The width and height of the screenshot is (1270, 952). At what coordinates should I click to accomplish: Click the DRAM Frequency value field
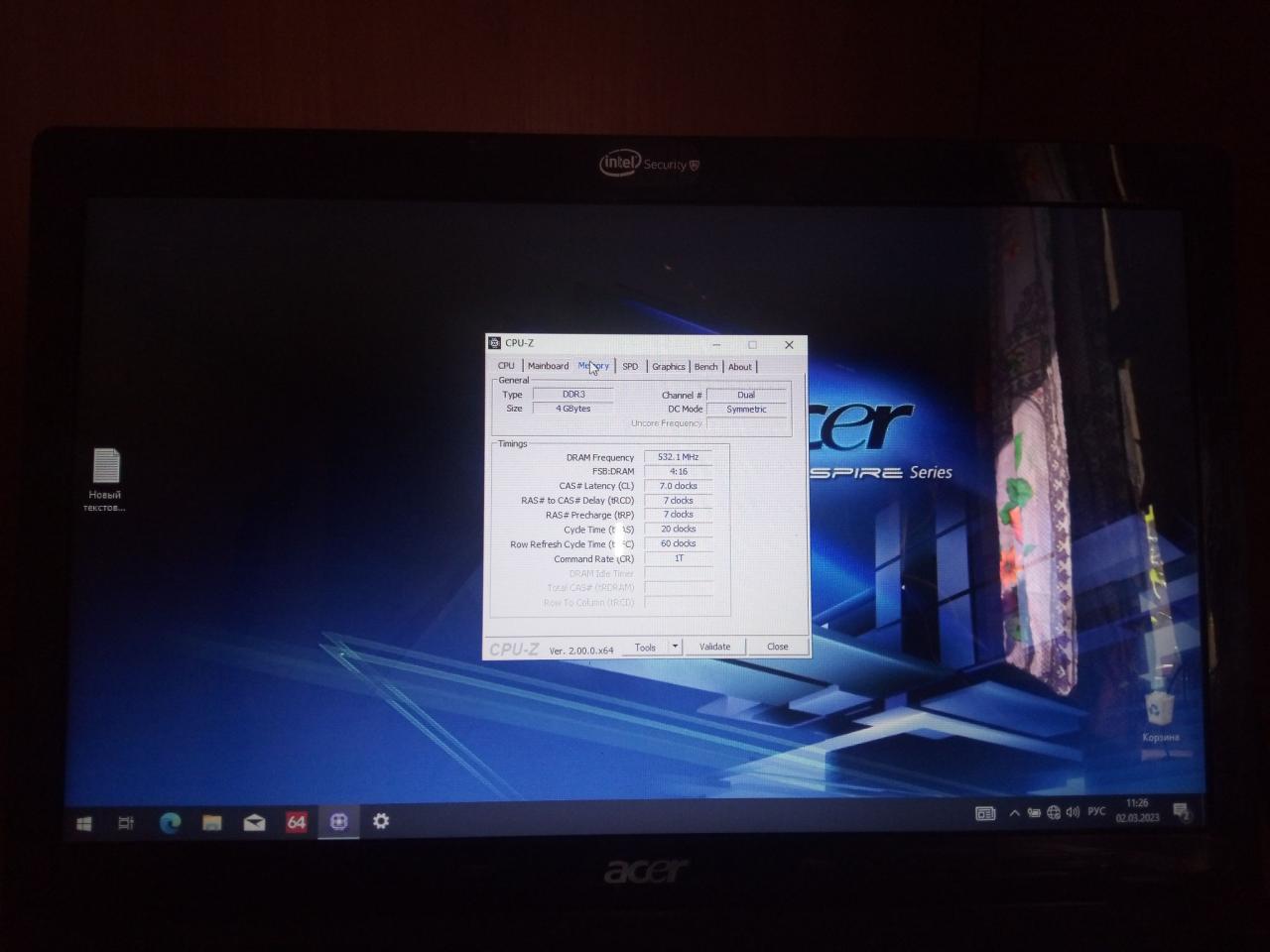pos(679,457)
